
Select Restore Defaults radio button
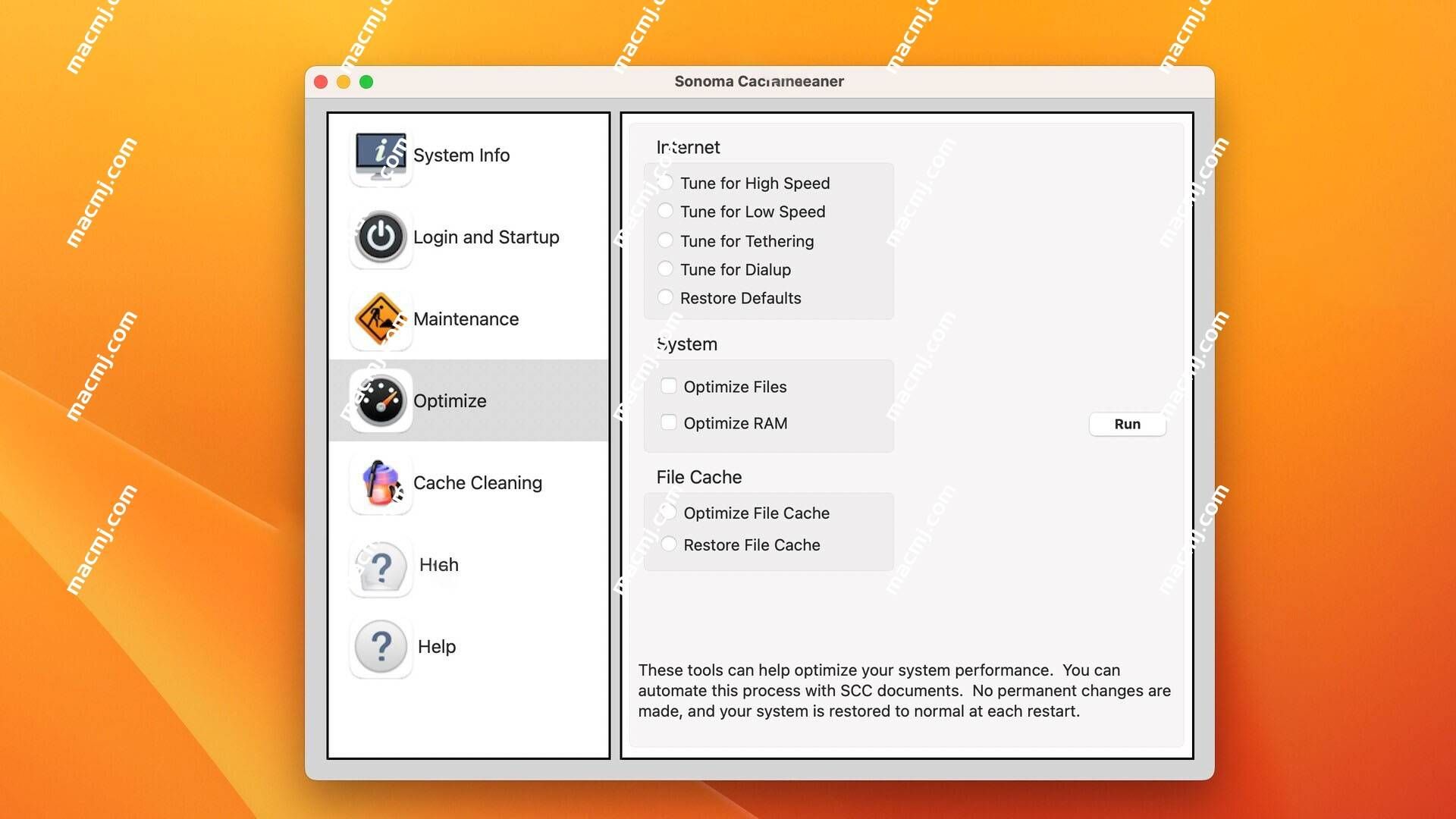[665, 298]
